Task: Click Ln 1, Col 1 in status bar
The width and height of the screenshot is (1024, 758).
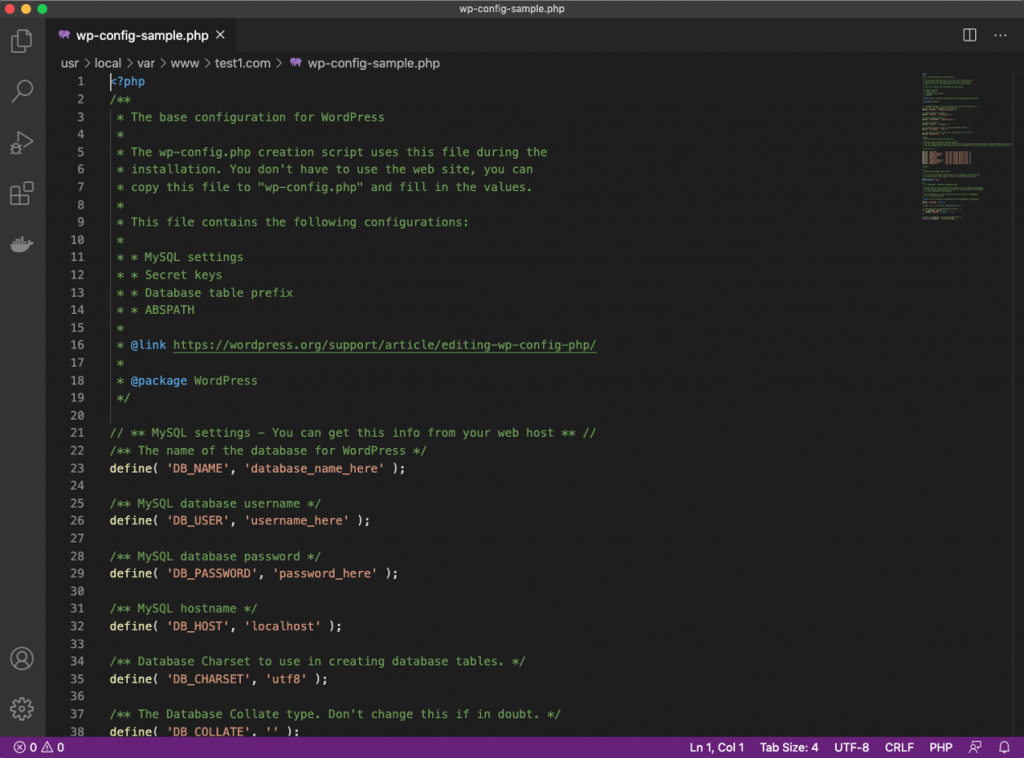Action: coord(716,747)
